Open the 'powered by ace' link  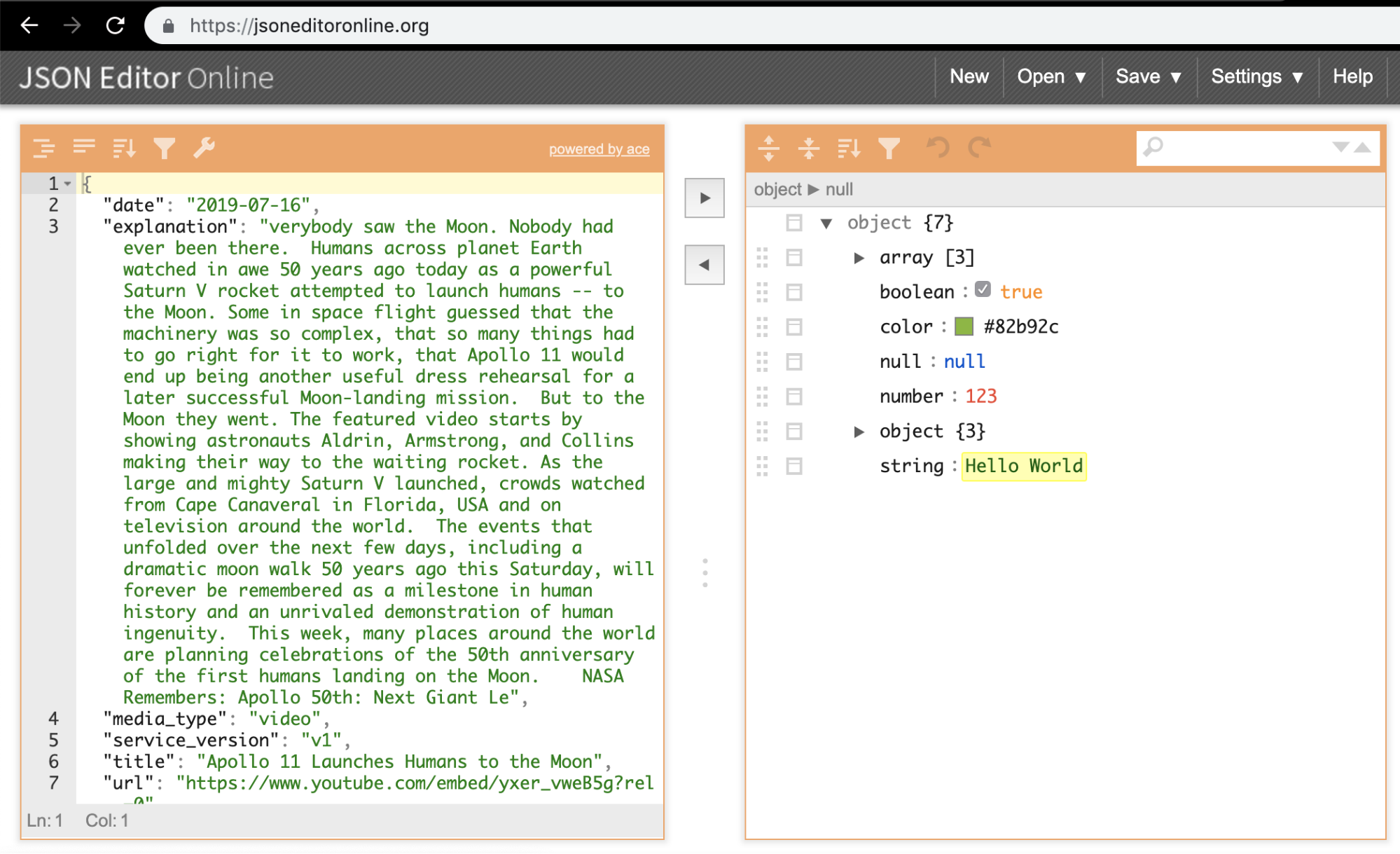[599, 149]
